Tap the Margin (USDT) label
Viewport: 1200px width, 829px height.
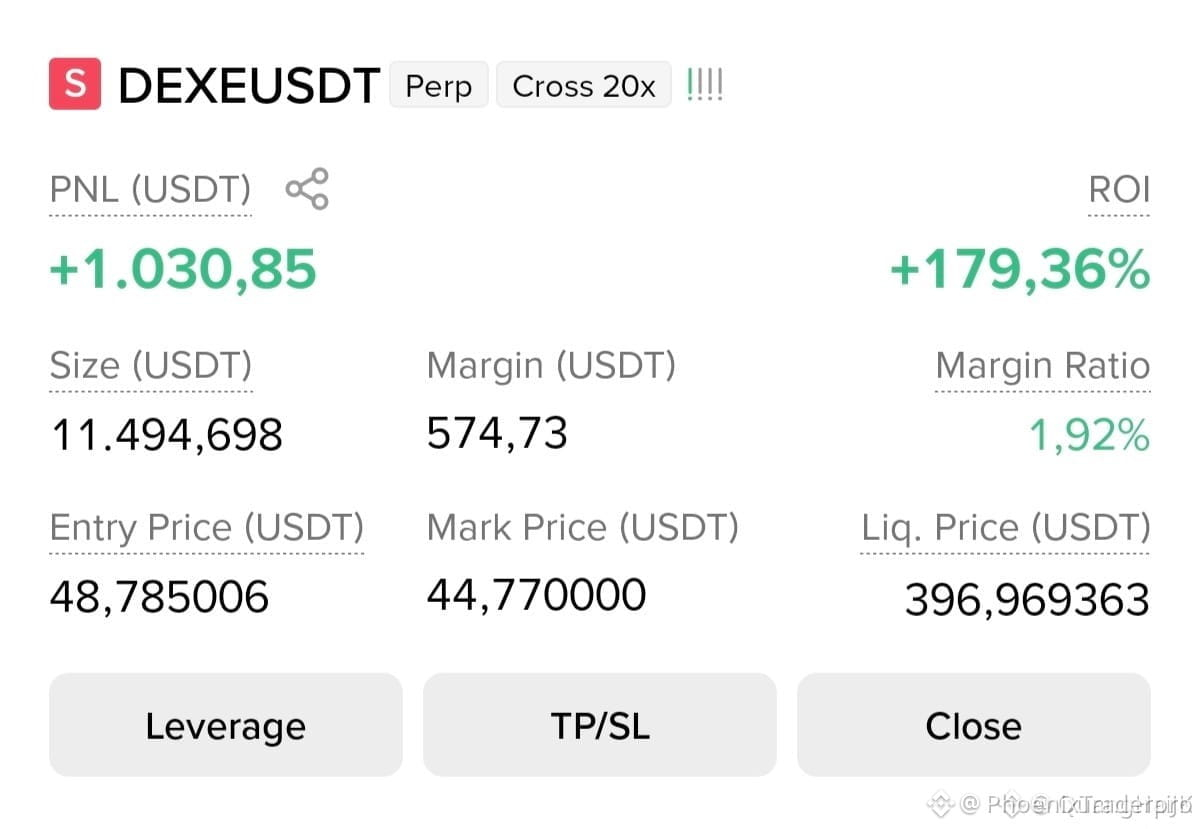click(551, 365)
